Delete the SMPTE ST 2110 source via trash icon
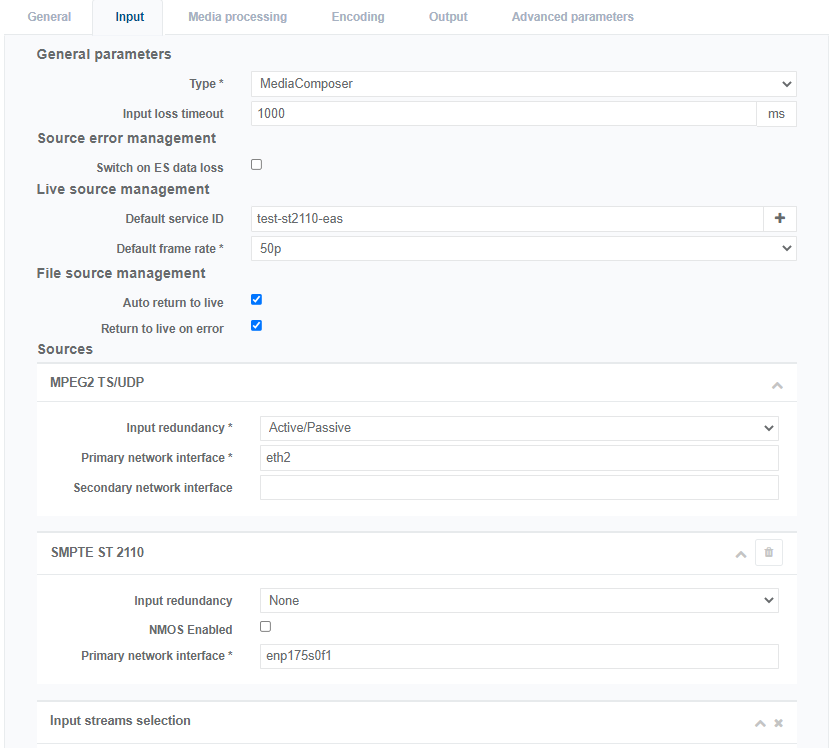Screen dimensions: 835x748 tap(768, 553)
